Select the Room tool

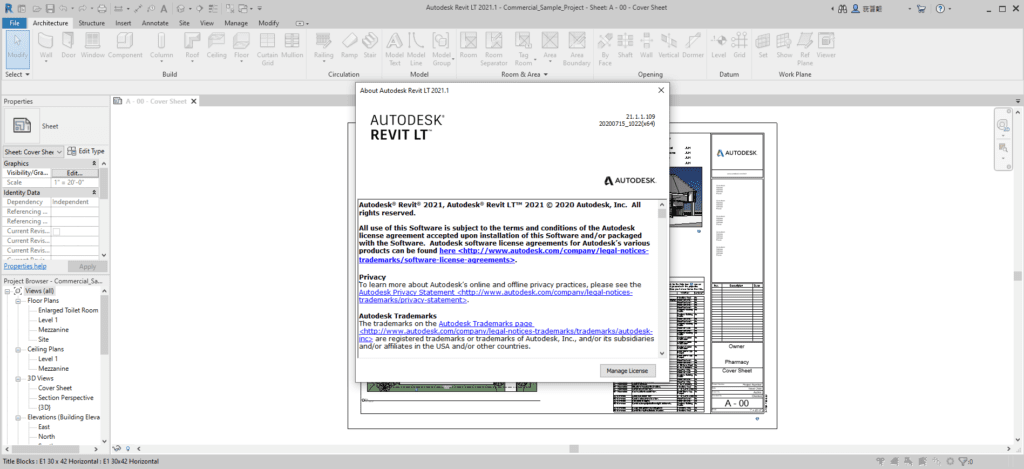(x=468, y=46)
